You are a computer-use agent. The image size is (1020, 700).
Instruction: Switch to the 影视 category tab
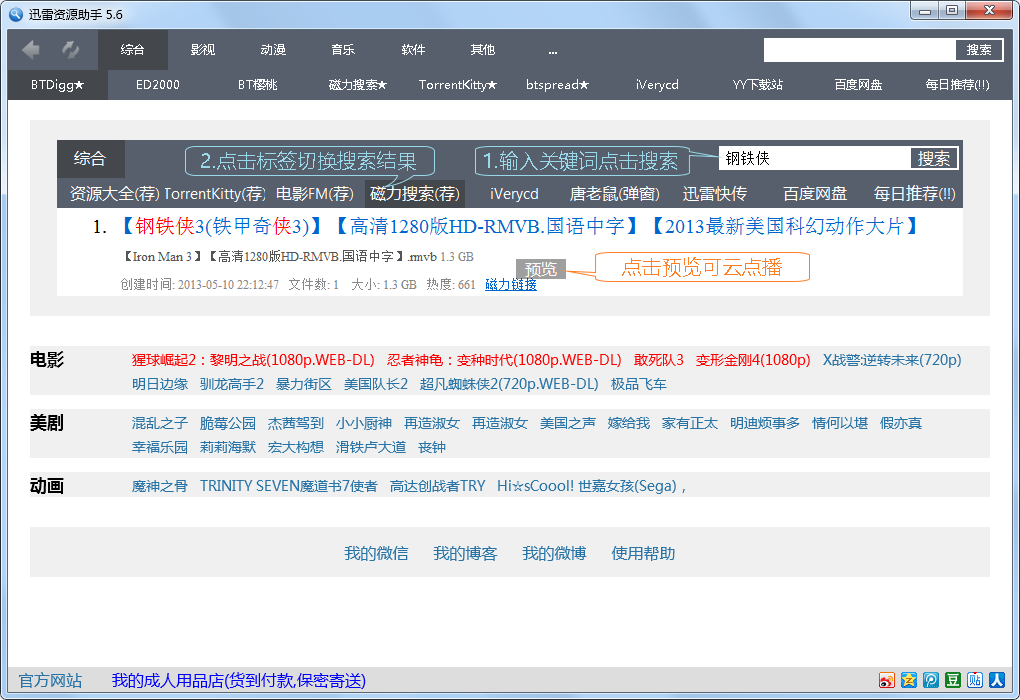pyautogui.click(x=202, y=49)
